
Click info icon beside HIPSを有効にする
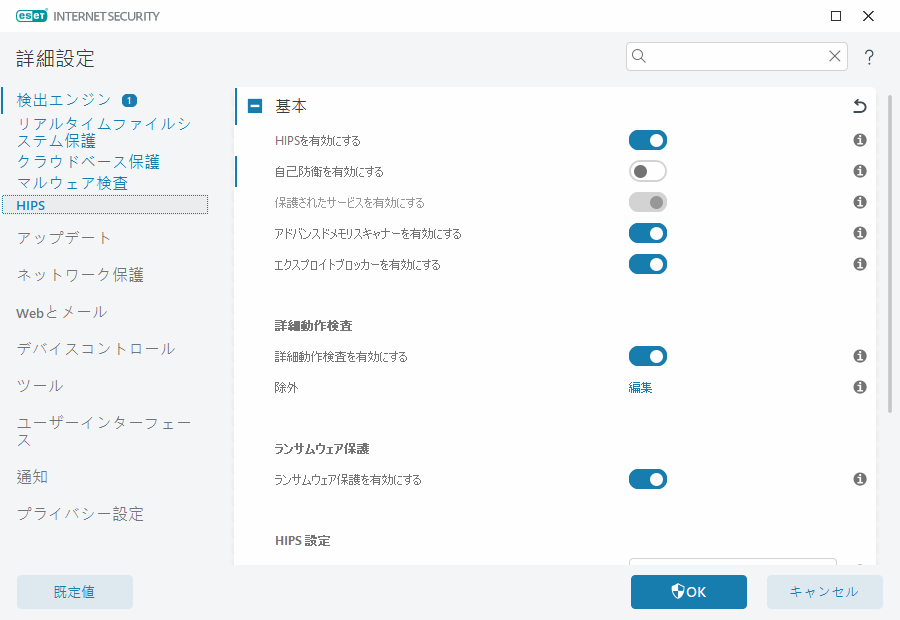pos(859,141)
